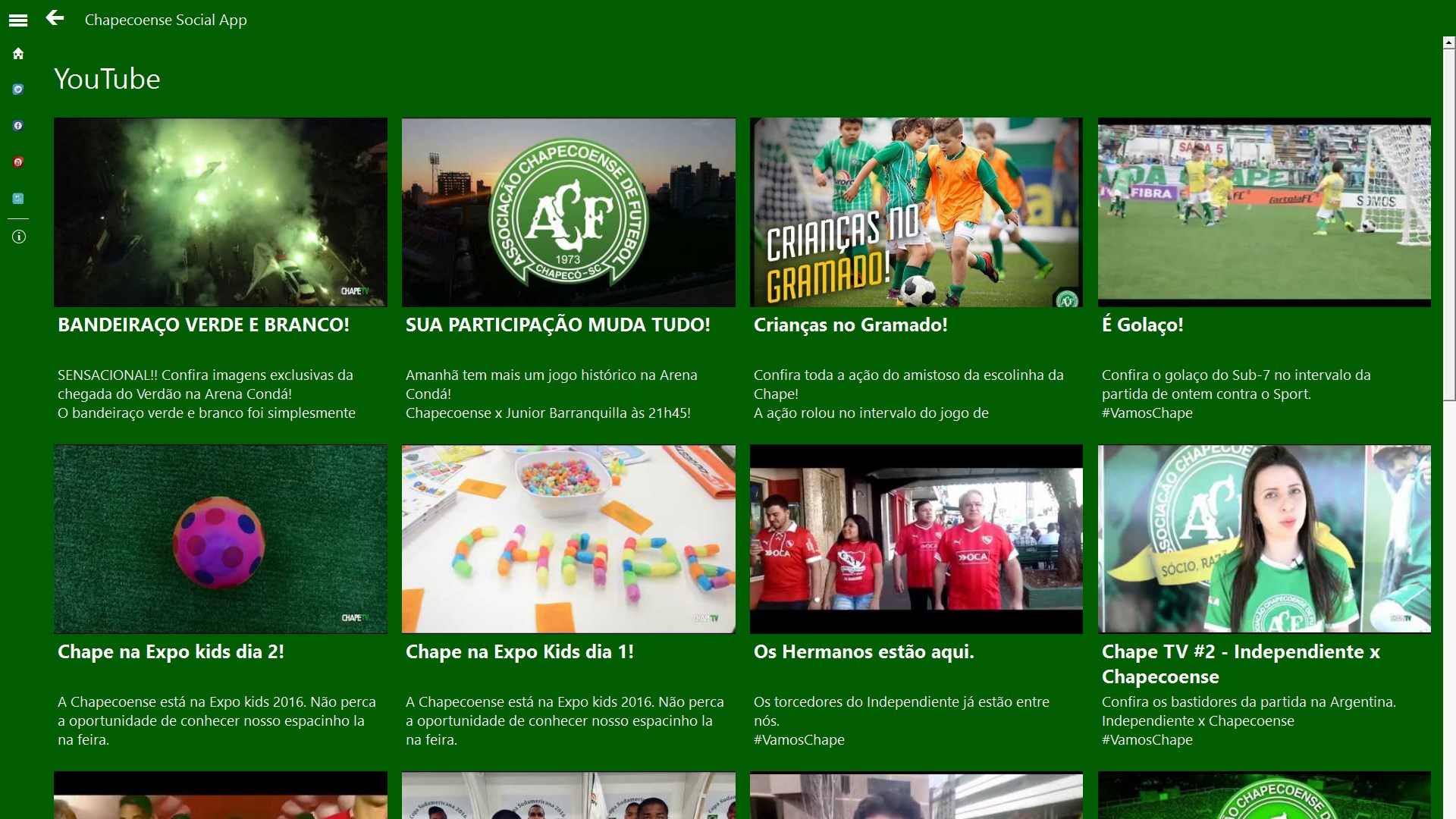
Task: Select Chape na Expo Kids dia 1! title
Action: [x=519, y=652]
